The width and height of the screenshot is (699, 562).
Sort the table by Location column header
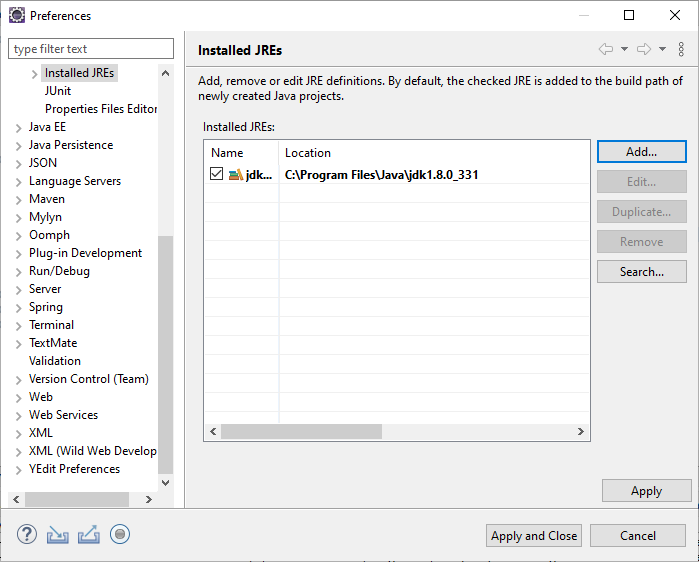pos(308,153)
